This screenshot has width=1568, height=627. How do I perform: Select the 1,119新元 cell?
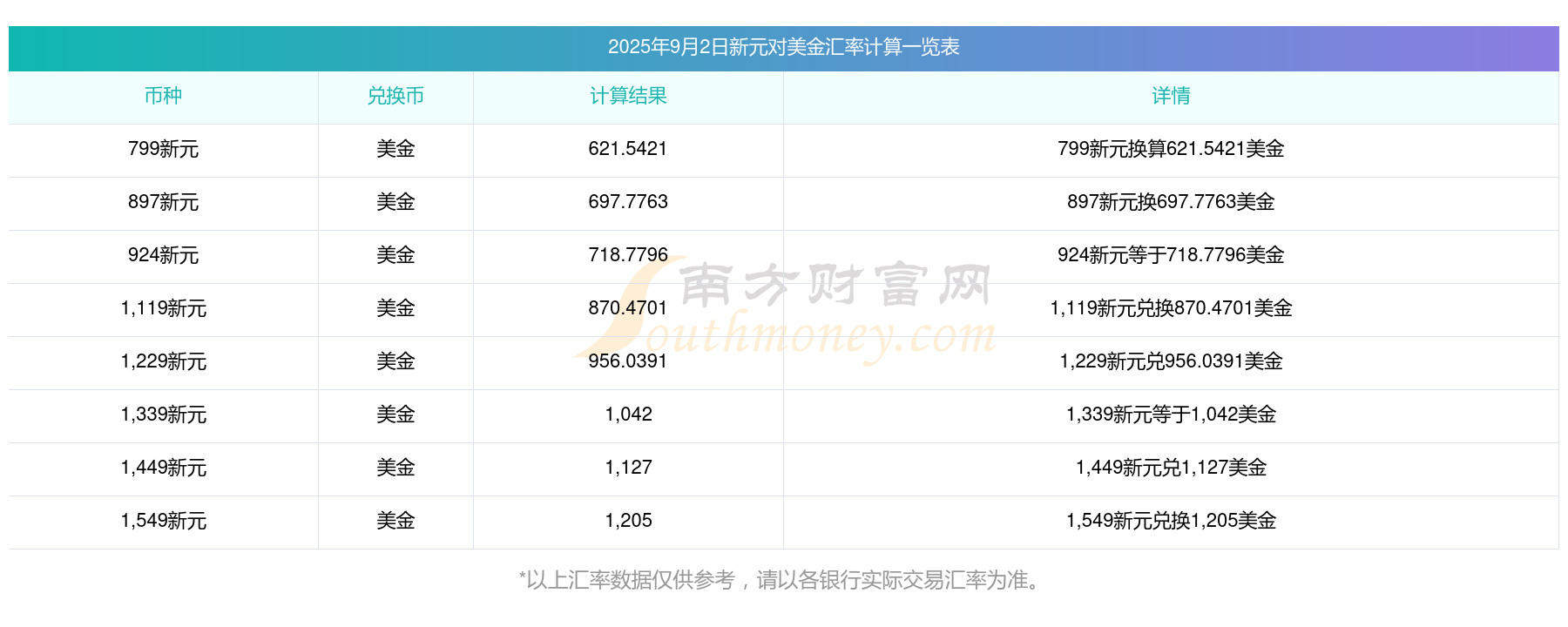163,308
